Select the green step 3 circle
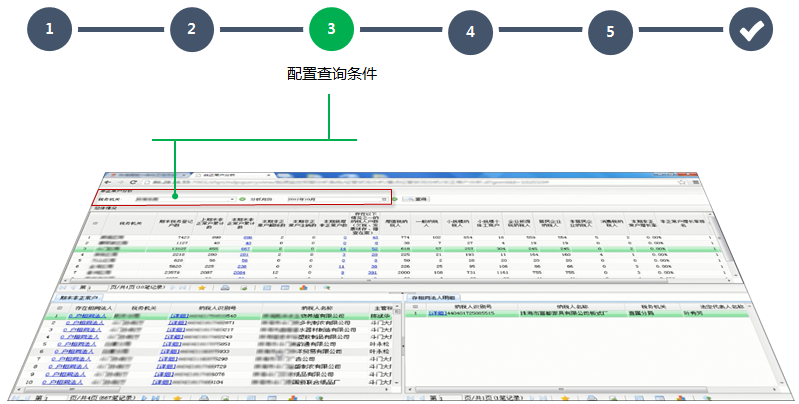Screen dimensions: 799x404 click(331, 30)
